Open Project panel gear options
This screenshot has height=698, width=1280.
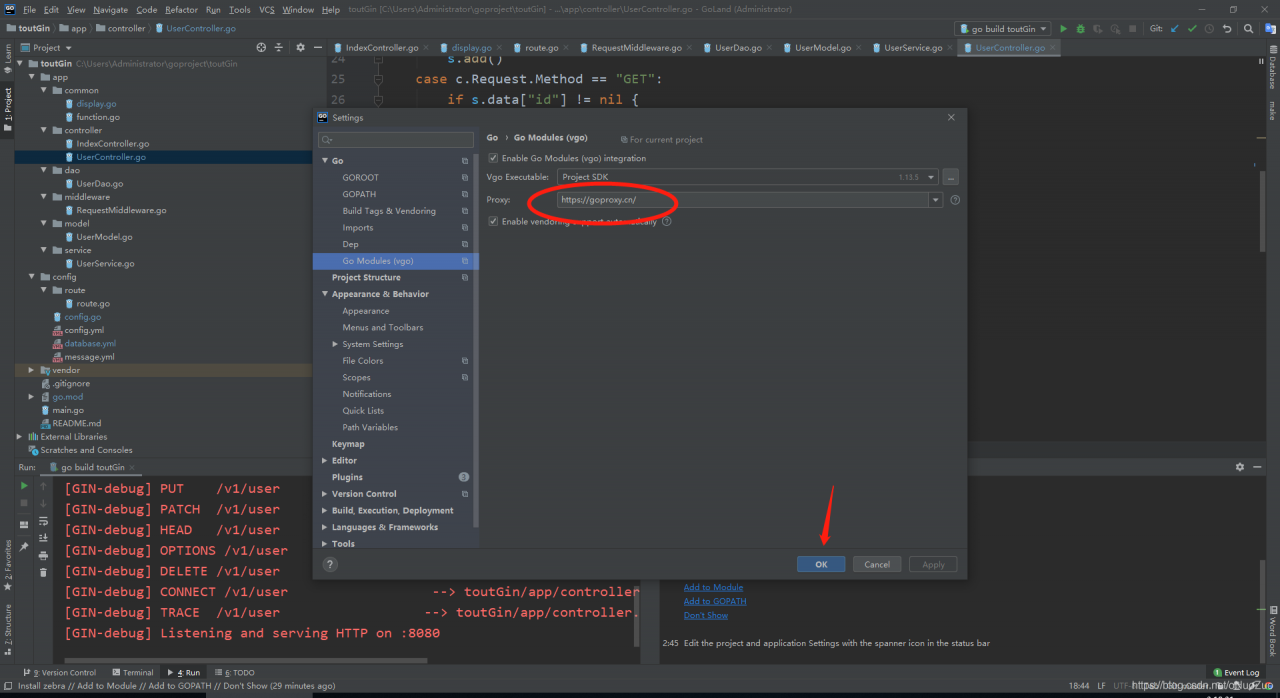pyautogui.click(x=300, y=47)
